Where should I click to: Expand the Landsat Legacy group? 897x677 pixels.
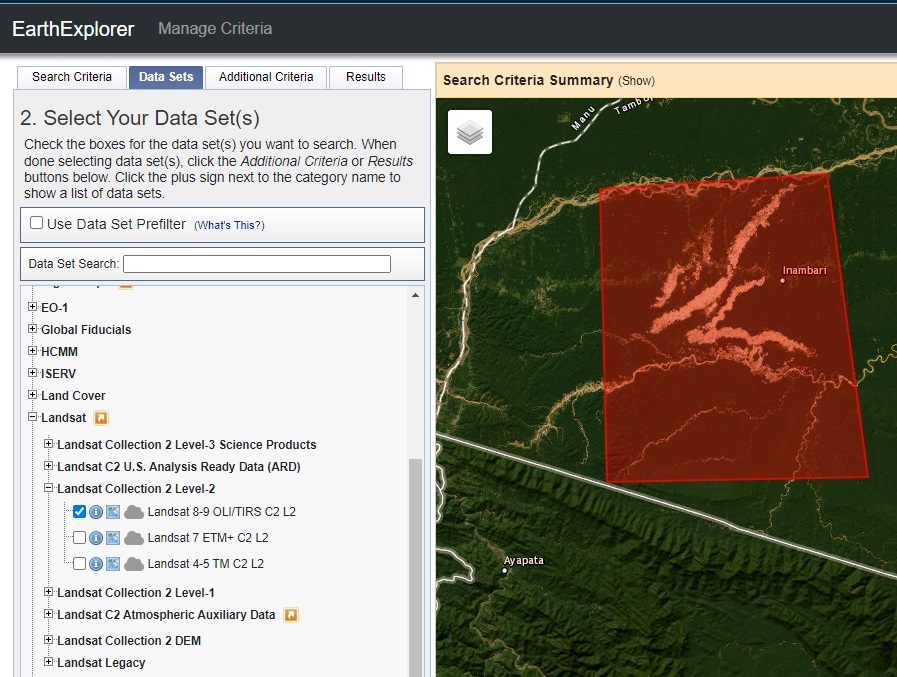[49, 662]
